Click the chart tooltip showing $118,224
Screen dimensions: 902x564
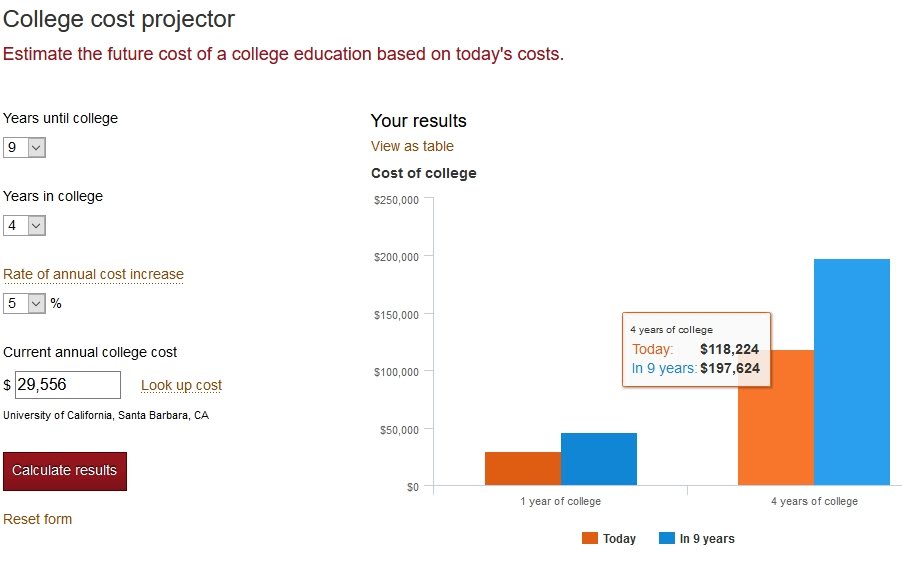pyautogui.click(x=696, y=349)
